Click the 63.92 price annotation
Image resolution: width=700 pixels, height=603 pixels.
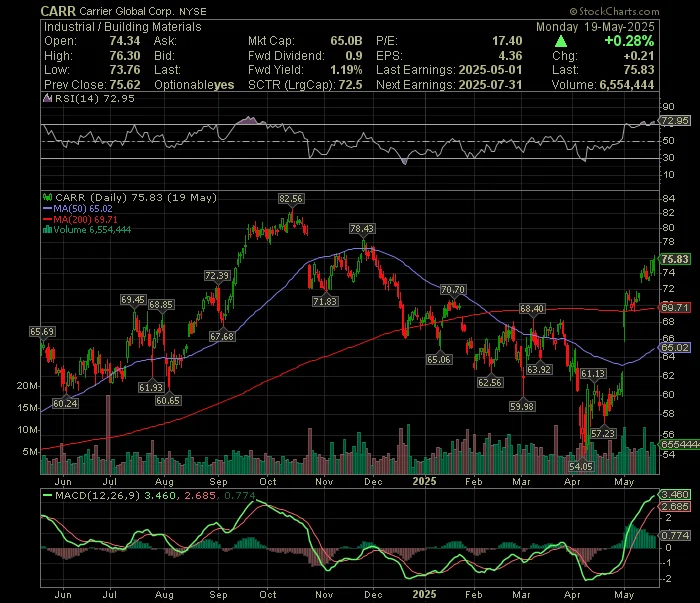[539, 369]
